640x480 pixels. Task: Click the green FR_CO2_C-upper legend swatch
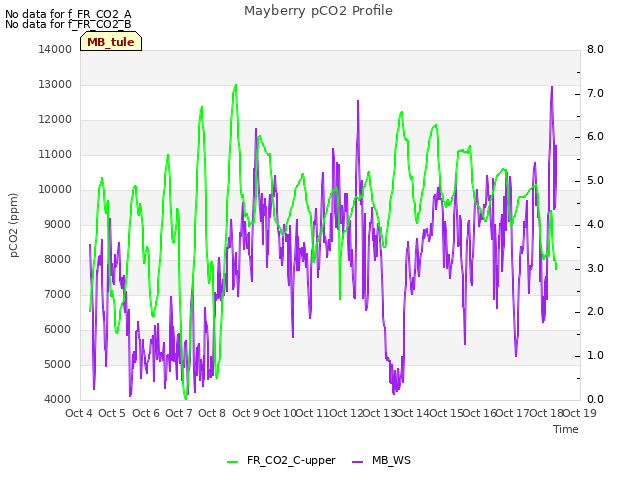pos(232,462)
